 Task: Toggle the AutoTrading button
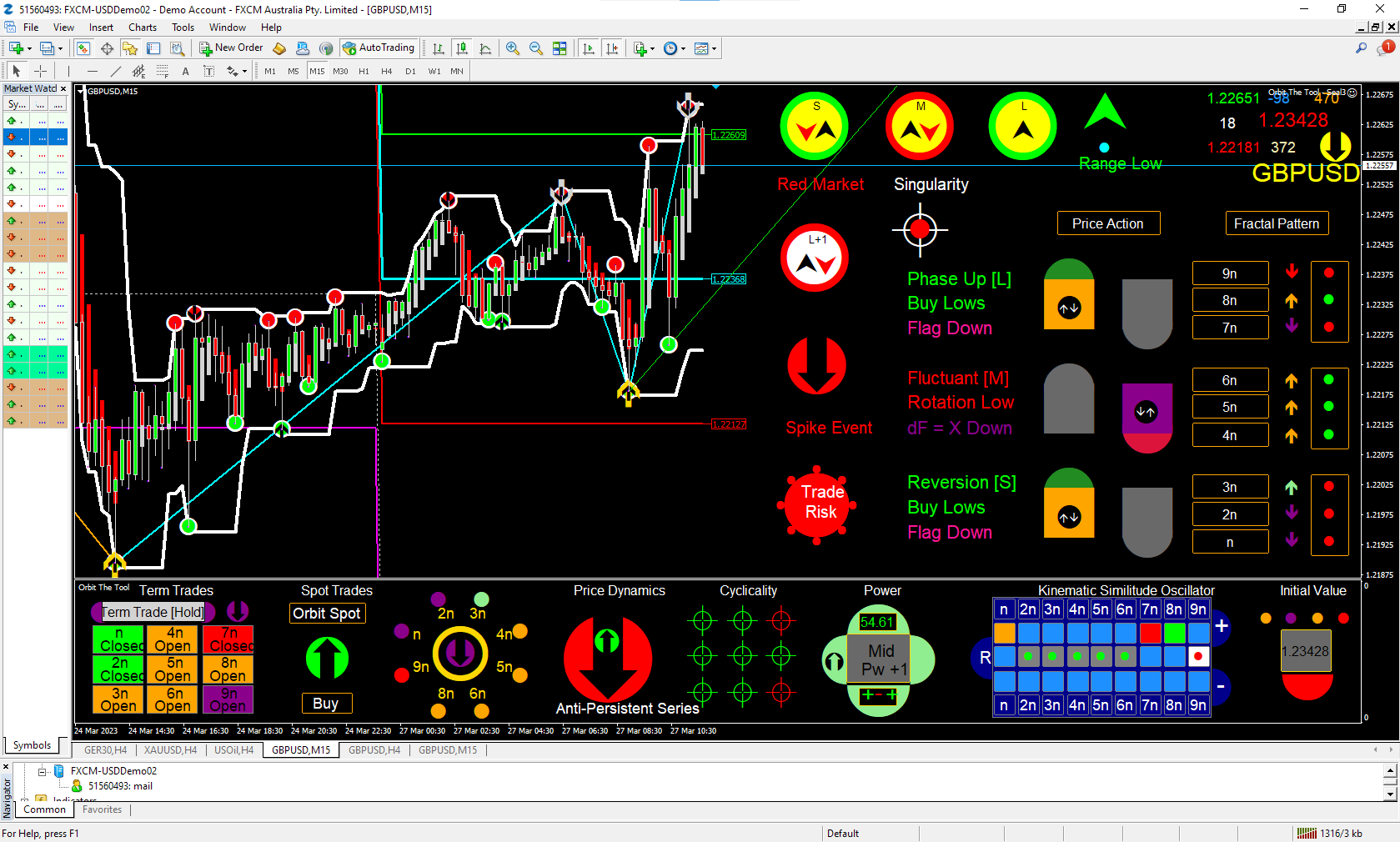(x=379, y=48)
